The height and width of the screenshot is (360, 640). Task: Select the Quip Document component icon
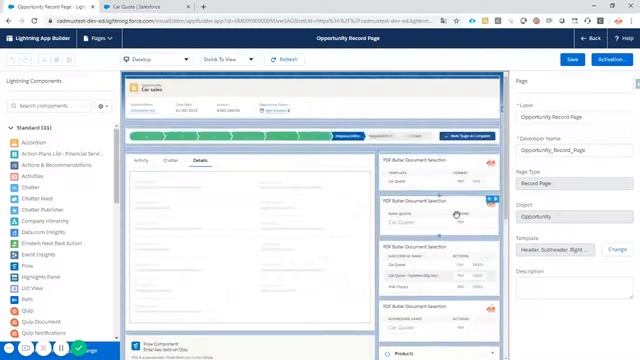click(14, 322)
